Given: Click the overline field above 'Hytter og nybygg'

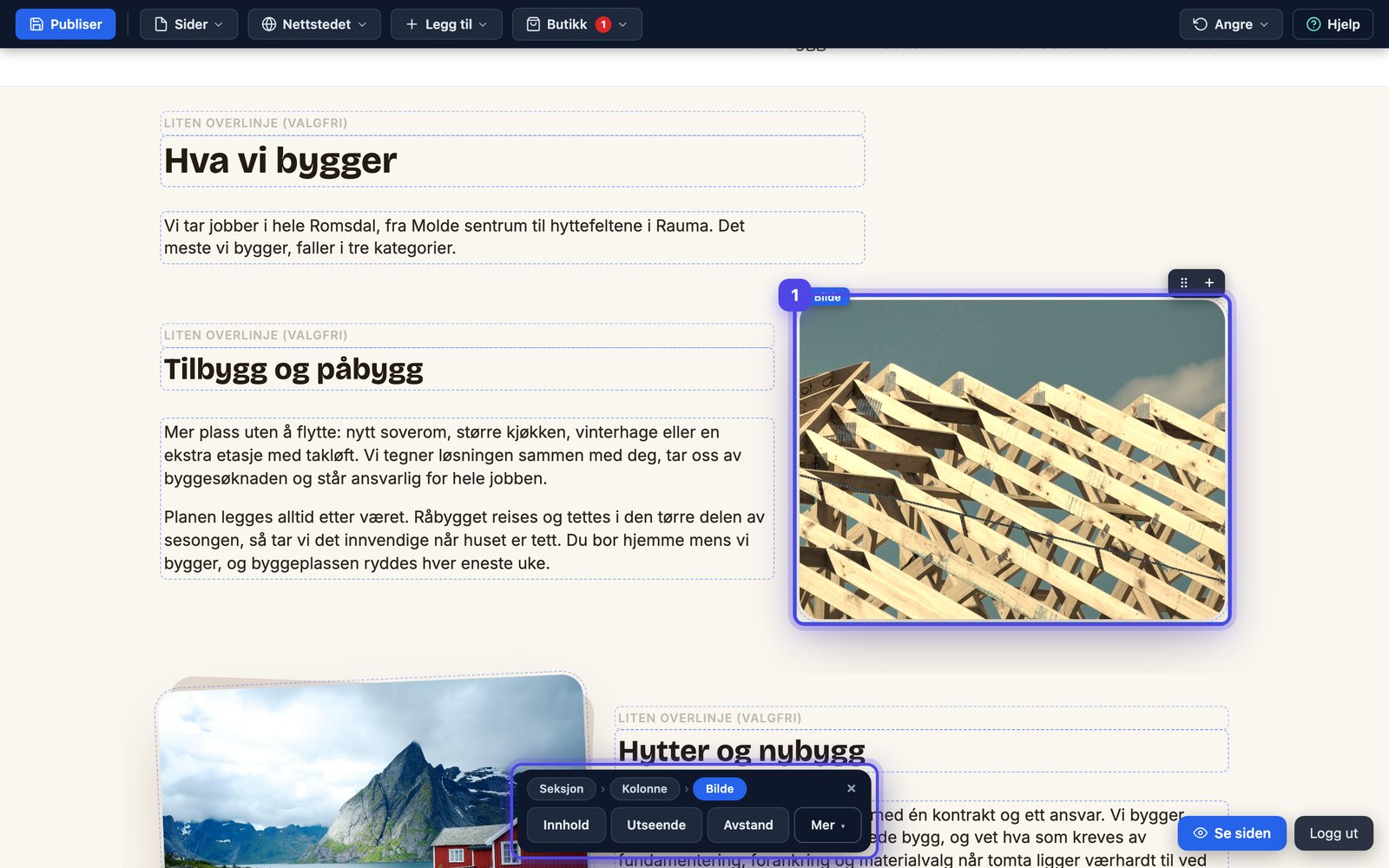Looking at the screenshot, I should point(921,718).
